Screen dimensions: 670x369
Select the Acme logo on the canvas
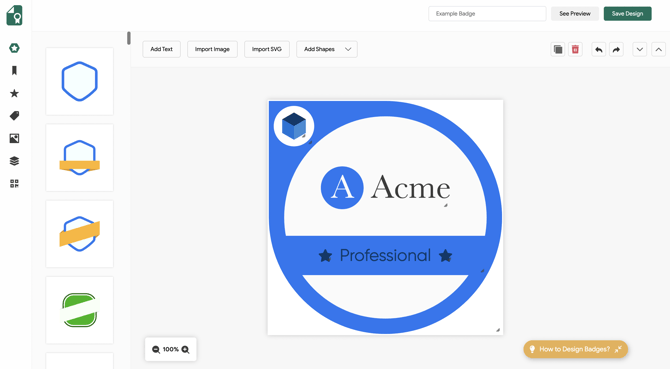385,187
